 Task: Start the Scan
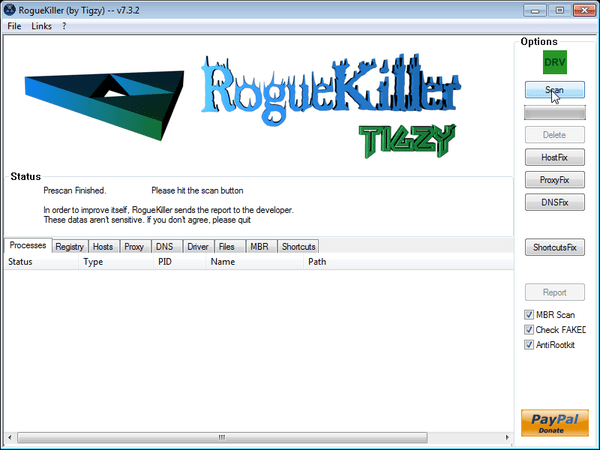(x=554, y=90)
